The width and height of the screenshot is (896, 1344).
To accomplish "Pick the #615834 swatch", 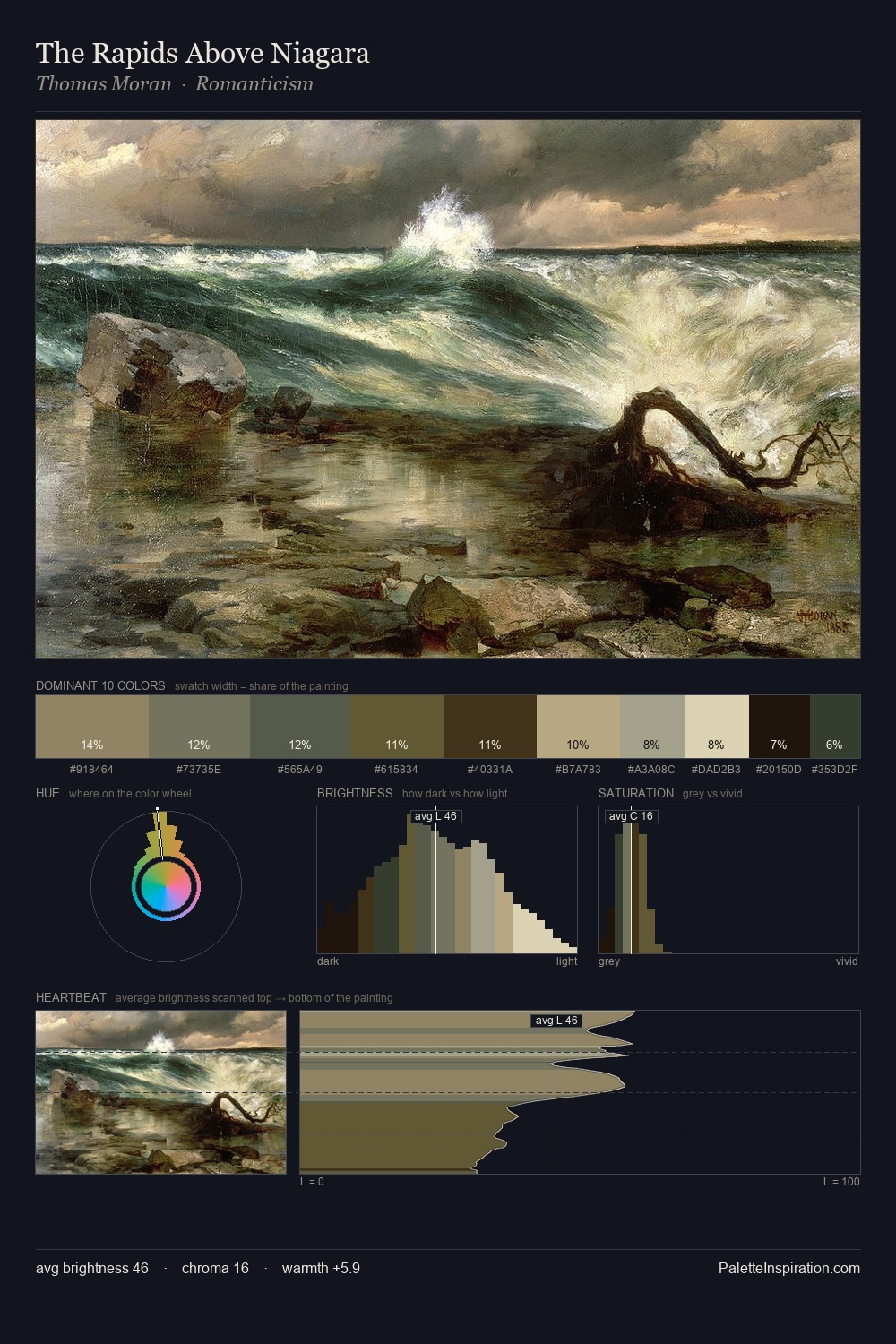I will (x=397, y=727).
